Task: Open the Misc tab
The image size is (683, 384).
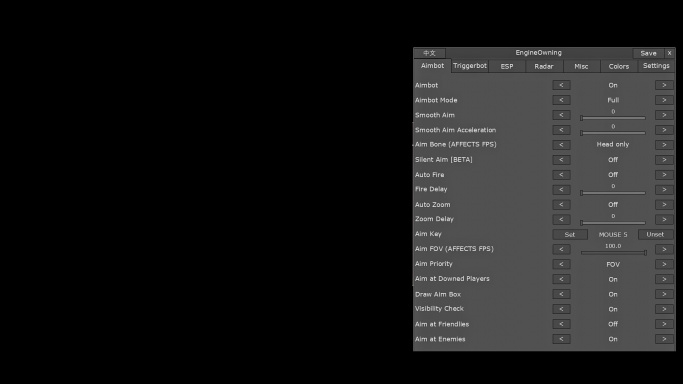Action: [x=581, y=66]
